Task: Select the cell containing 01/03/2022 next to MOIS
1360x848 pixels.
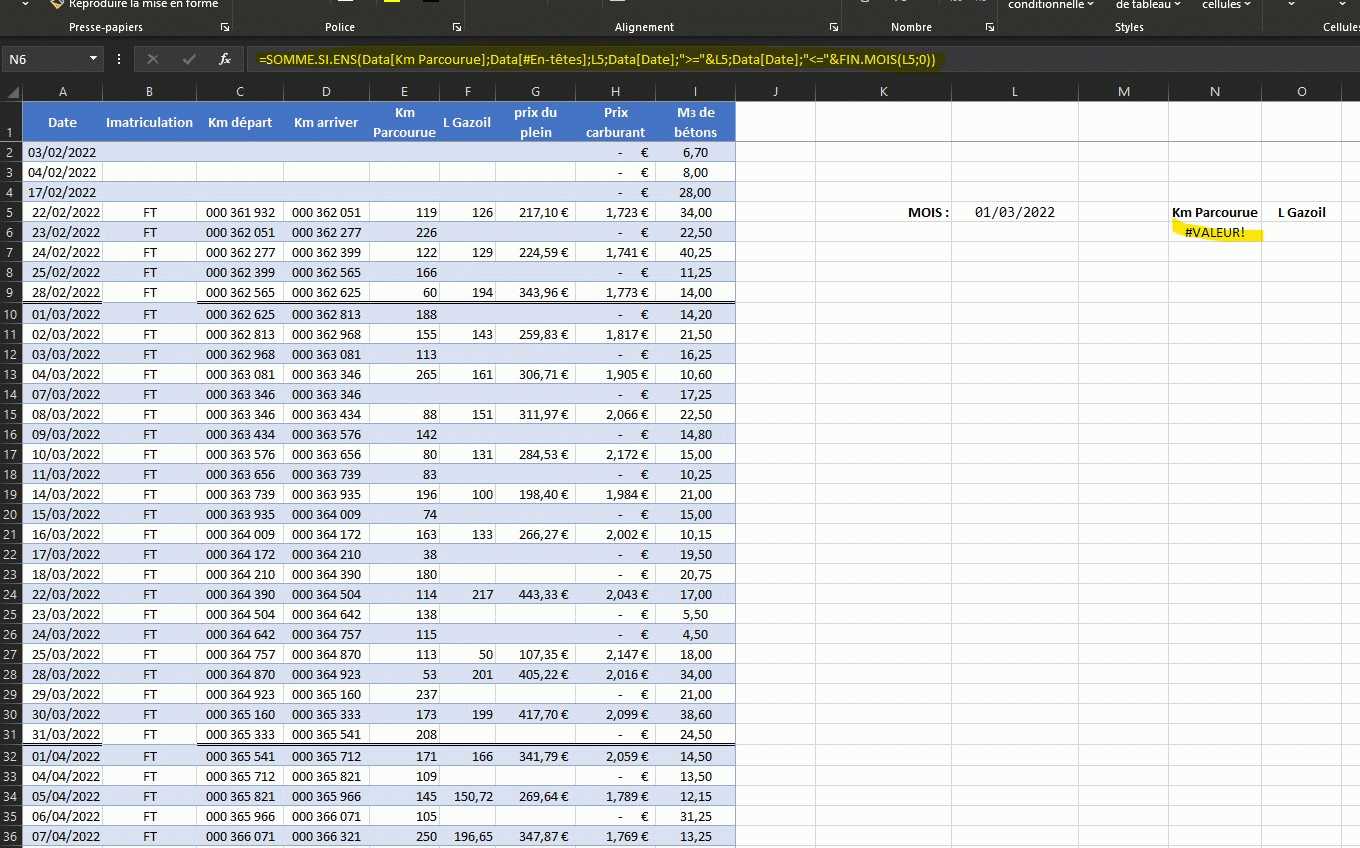Action: pyautogui.click(x=1014, y=212)
